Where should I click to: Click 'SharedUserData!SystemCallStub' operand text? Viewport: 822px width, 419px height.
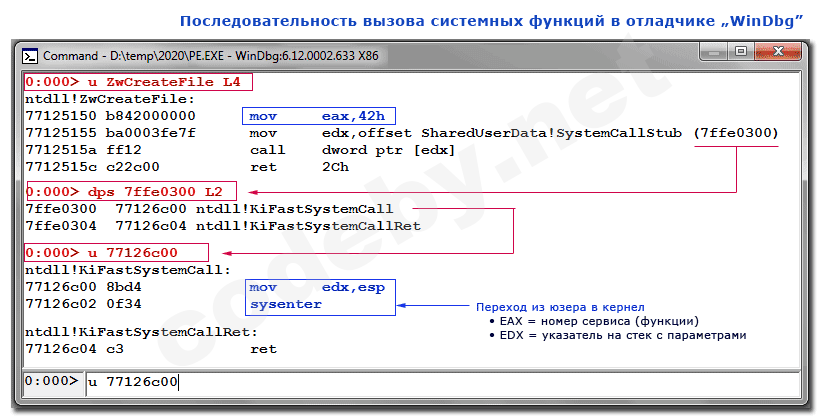coord(551,133)
